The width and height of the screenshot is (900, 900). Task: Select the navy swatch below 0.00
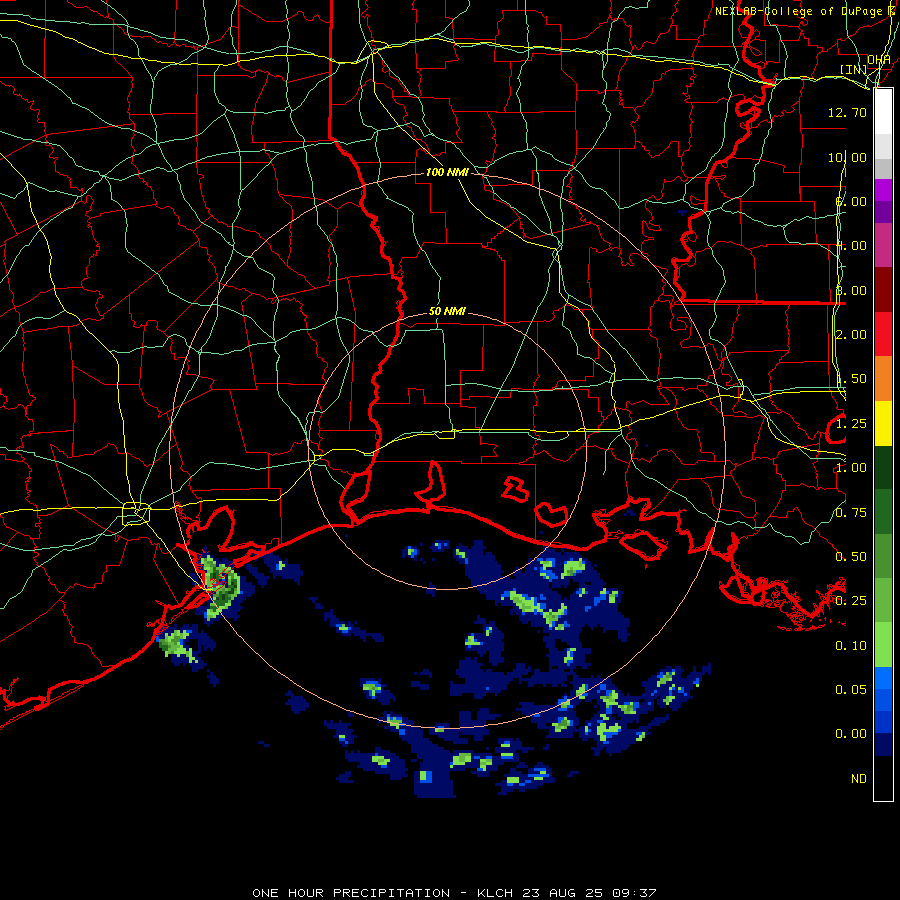pos(884,744)
